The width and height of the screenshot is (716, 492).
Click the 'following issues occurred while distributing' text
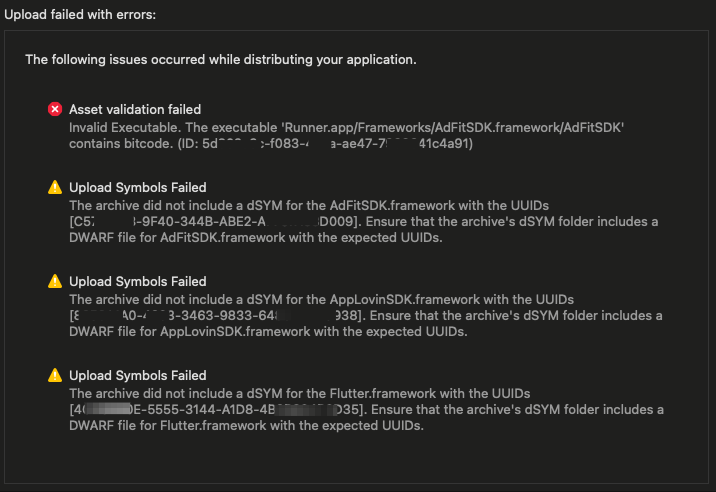tap(220, 59)
